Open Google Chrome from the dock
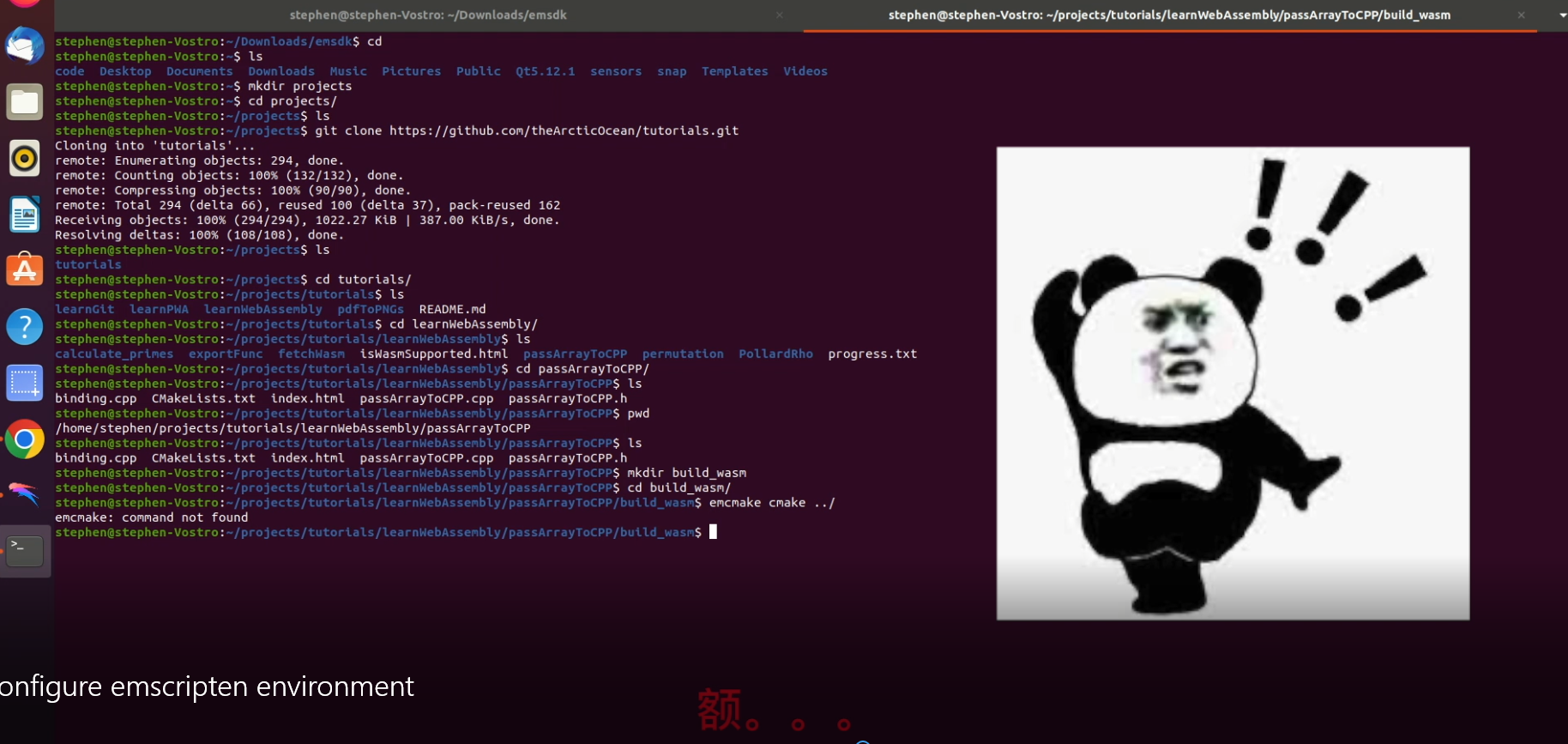Viewport: 1568px width, 744px height. pos(25,439)
